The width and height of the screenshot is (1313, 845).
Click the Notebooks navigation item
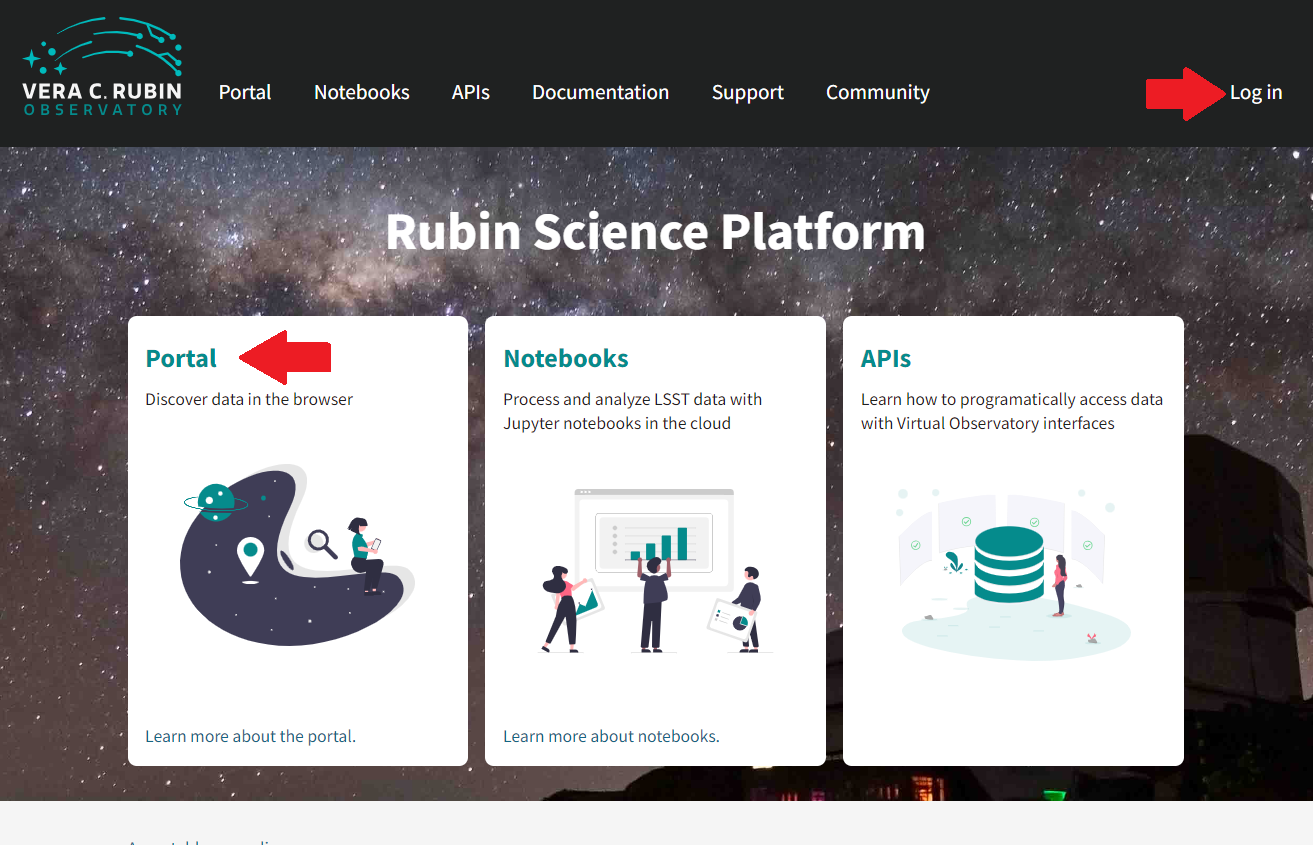[361, 92]
